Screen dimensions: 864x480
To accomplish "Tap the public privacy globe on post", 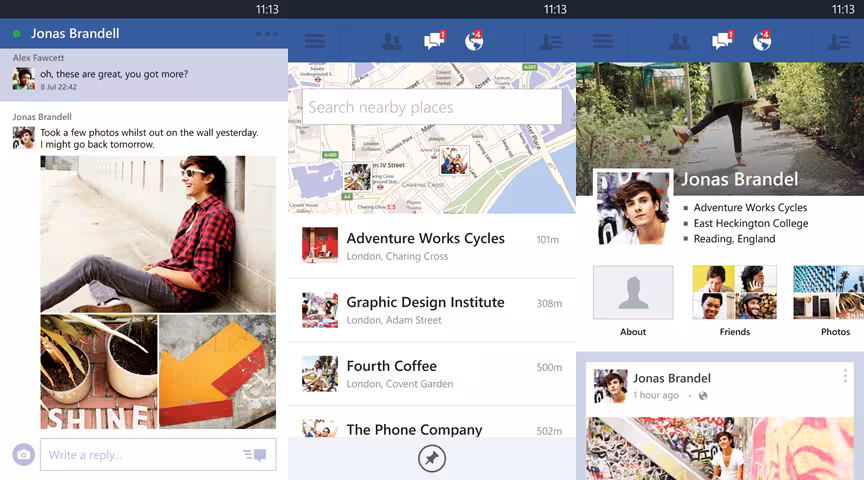I will point(703,396).
